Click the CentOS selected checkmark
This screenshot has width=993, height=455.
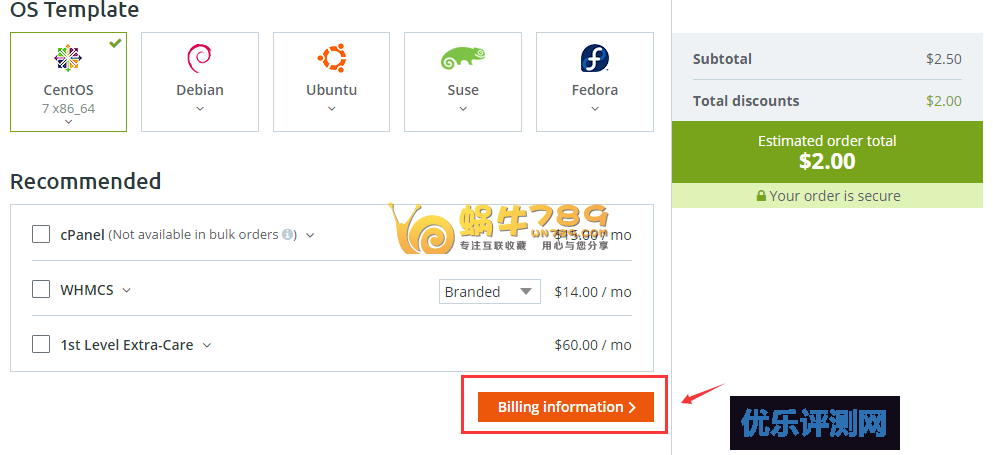[116, 43]
